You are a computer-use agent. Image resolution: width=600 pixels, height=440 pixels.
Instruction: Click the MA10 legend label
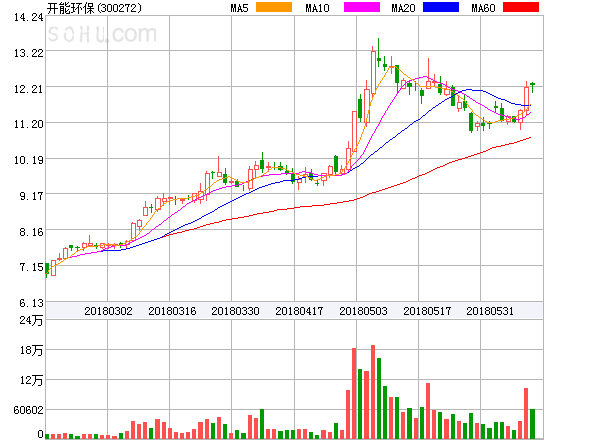point(317,8)
